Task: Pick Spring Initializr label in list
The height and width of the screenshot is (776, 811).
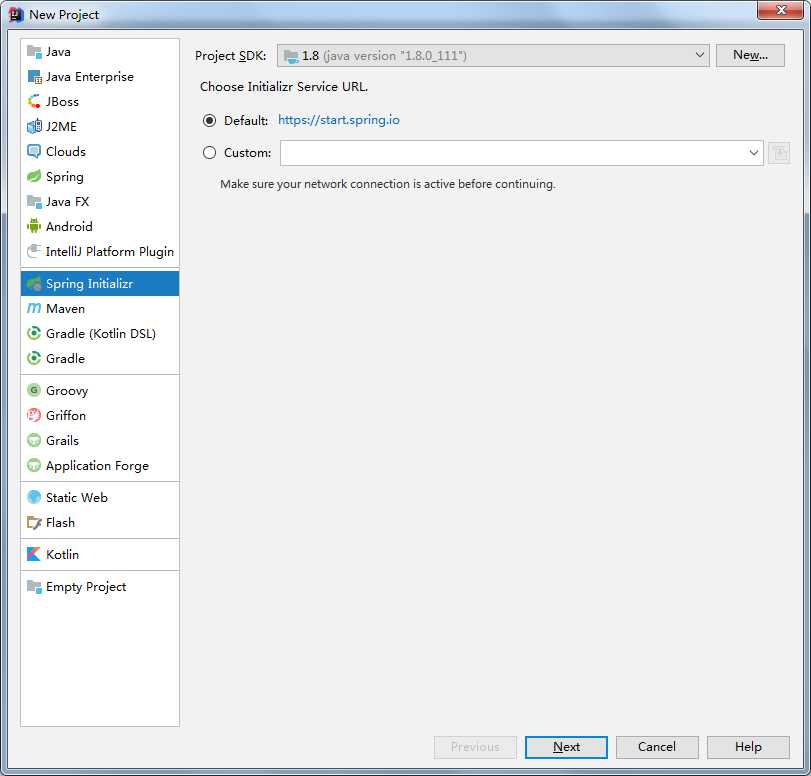Action: [89, 283]
